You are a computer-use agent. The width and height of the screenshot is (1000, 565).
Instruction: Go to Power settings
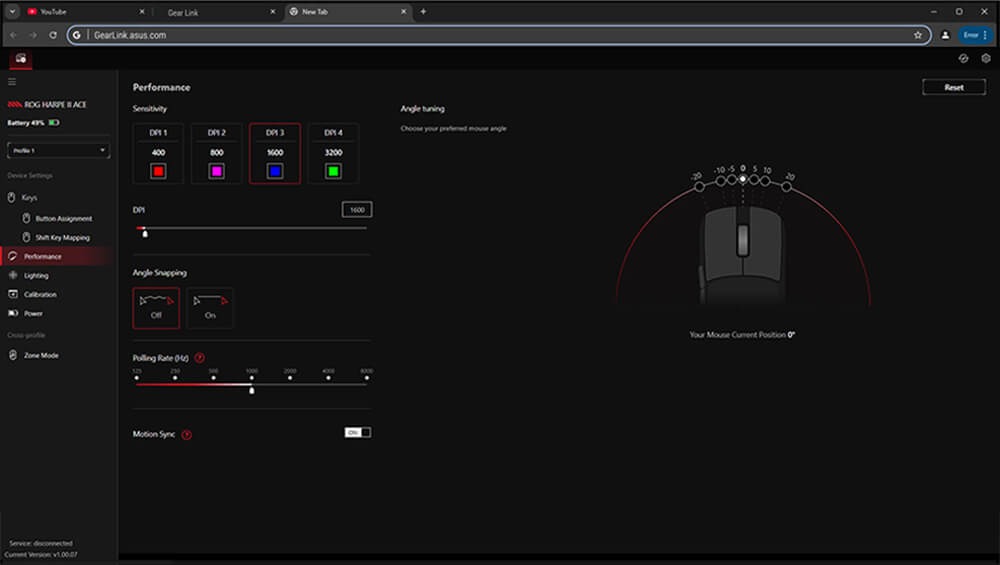(x=33, y=313)
